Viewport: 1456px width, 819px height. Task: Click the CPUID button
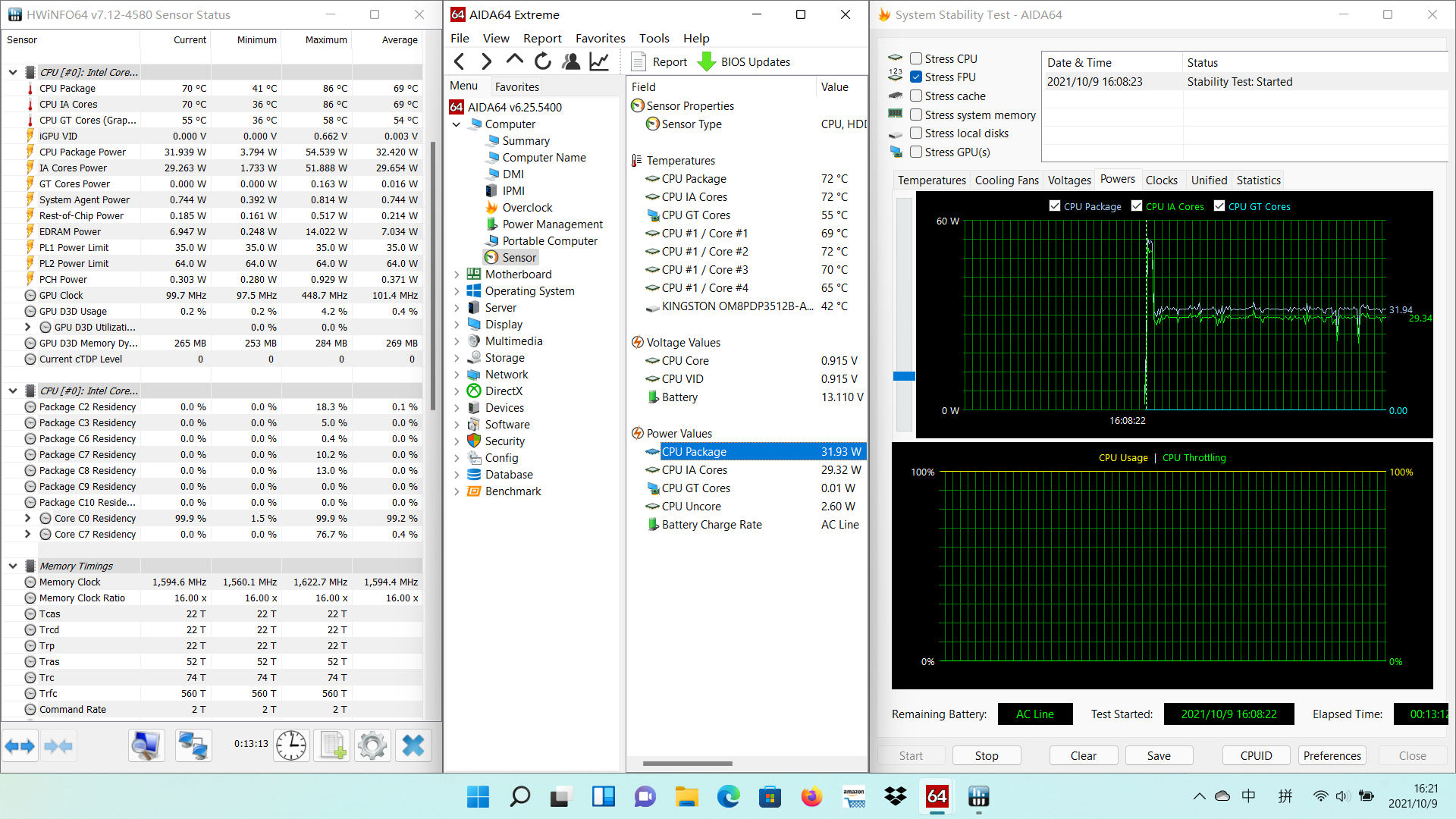(x=1257, y=756)
